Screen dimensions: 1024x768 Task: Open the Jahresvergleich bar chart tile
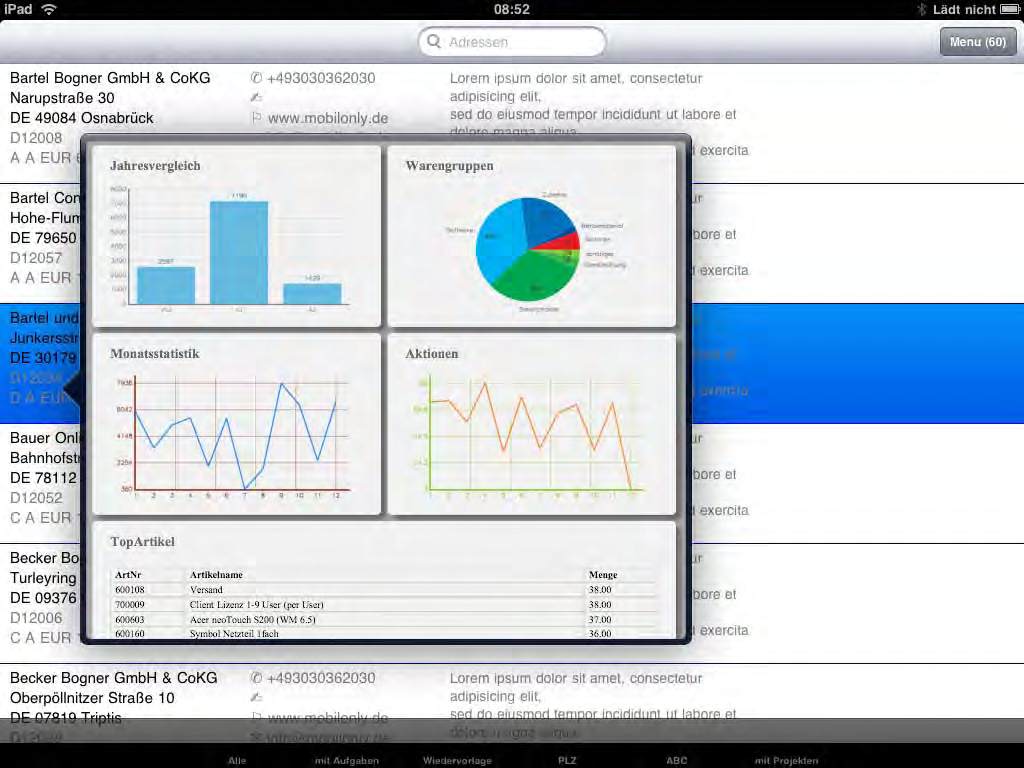pyautogui.click(x=236, y=236)
